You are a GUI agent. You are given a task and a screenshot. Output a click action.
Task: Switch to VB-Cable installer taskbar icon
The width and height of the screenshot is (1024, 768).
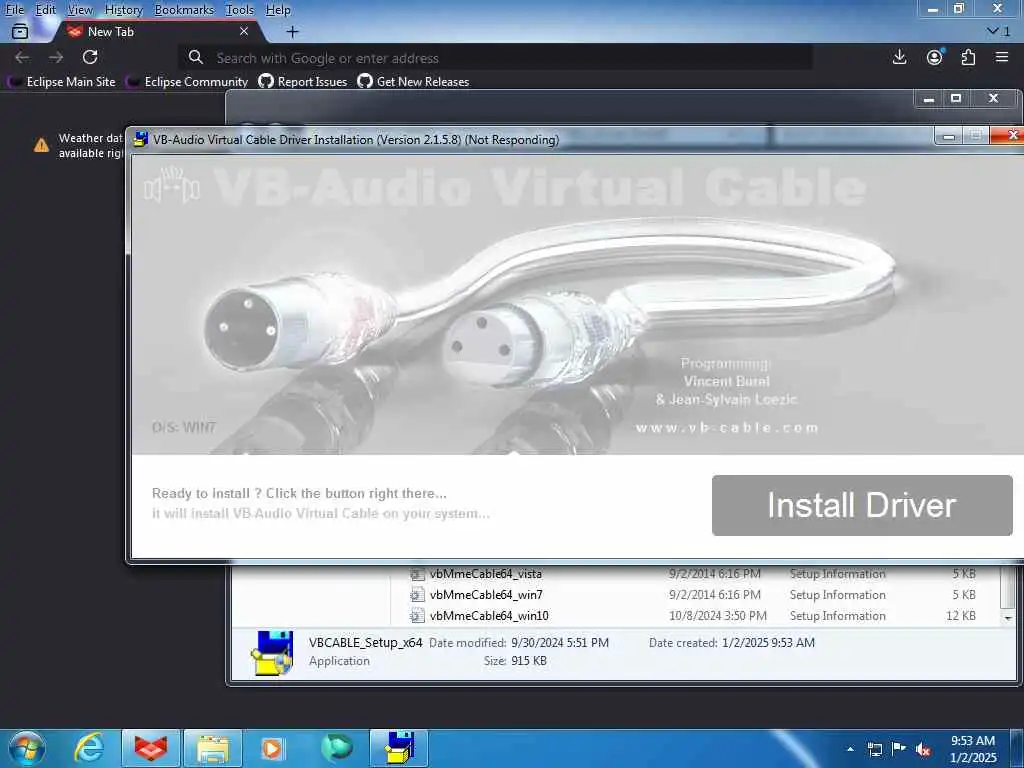tap(399, 748)
